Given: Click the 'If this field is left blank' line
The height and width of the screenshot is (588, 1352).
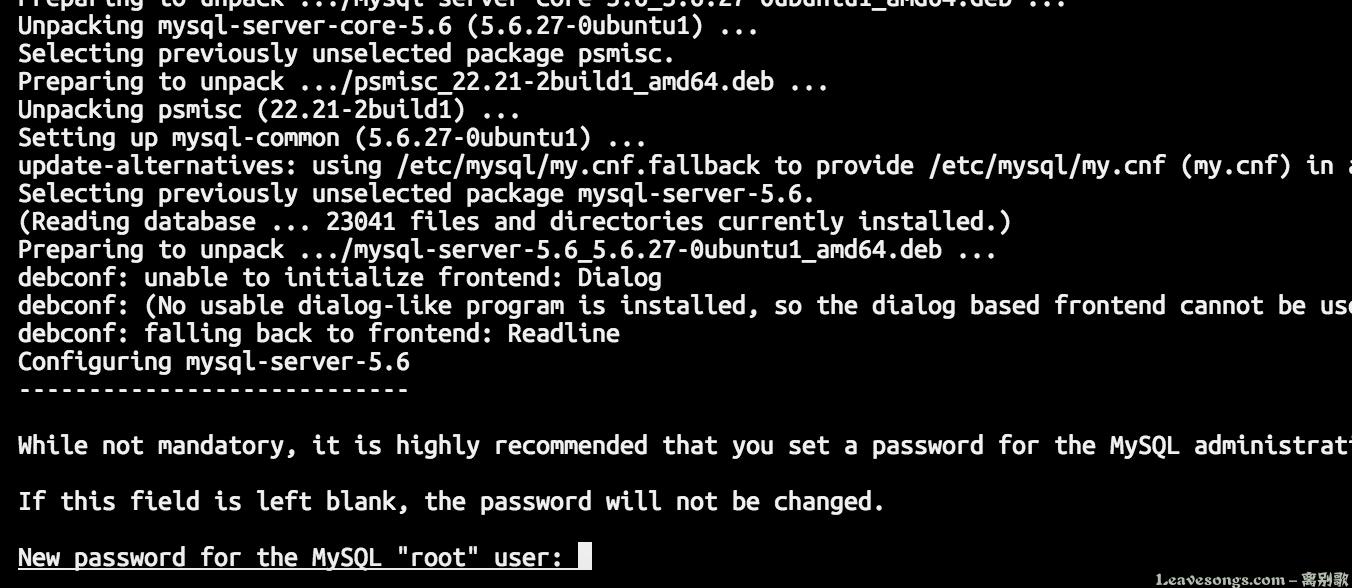Looking at the screenshot, I should 451,501.
